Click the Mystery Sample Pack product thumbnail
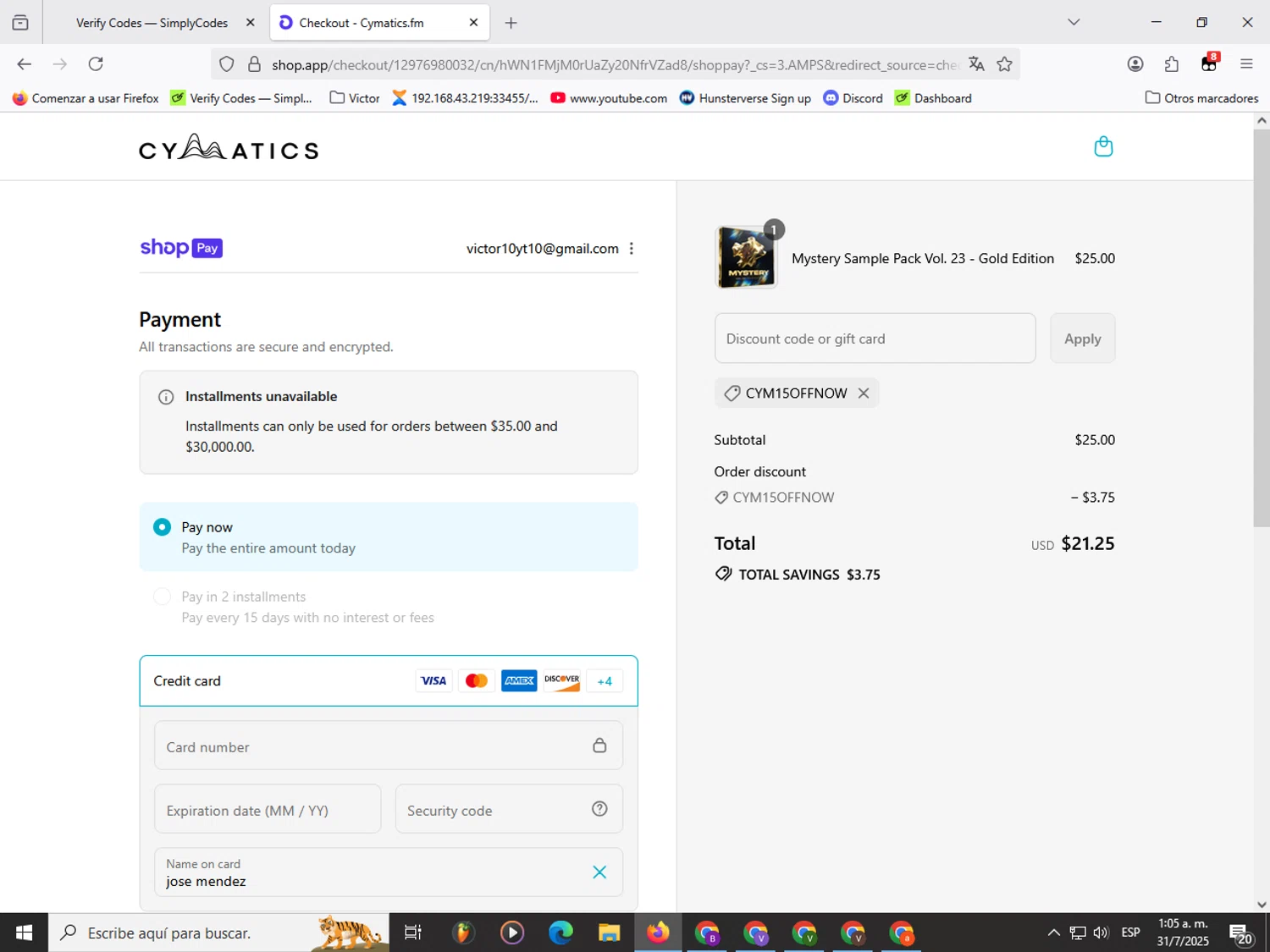1270x952 pixels. click(746, 257)
